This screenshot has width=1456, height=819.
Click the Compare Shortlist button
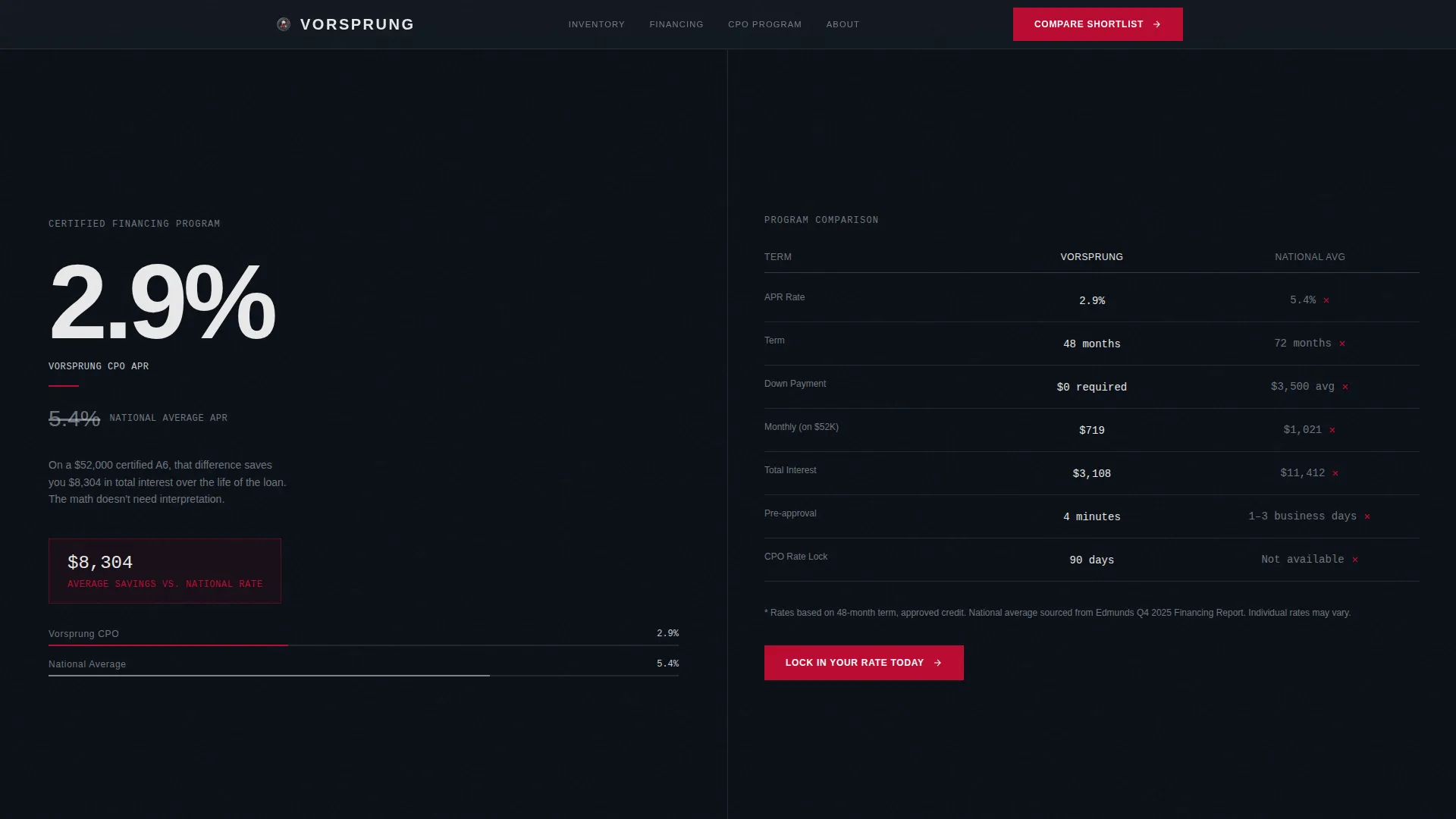(x=1097, y=24)
